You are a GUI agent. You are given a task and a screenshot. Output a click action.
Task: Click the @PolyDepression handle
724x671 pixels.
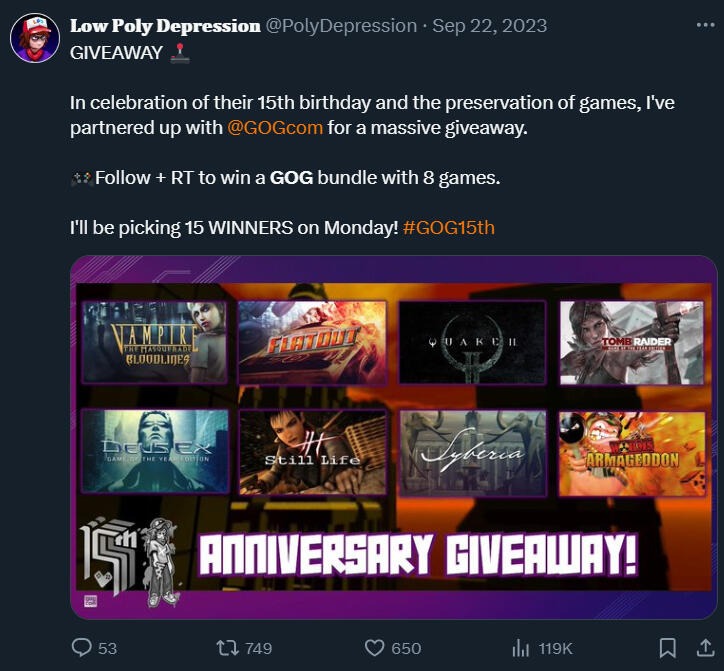(341, 26)
